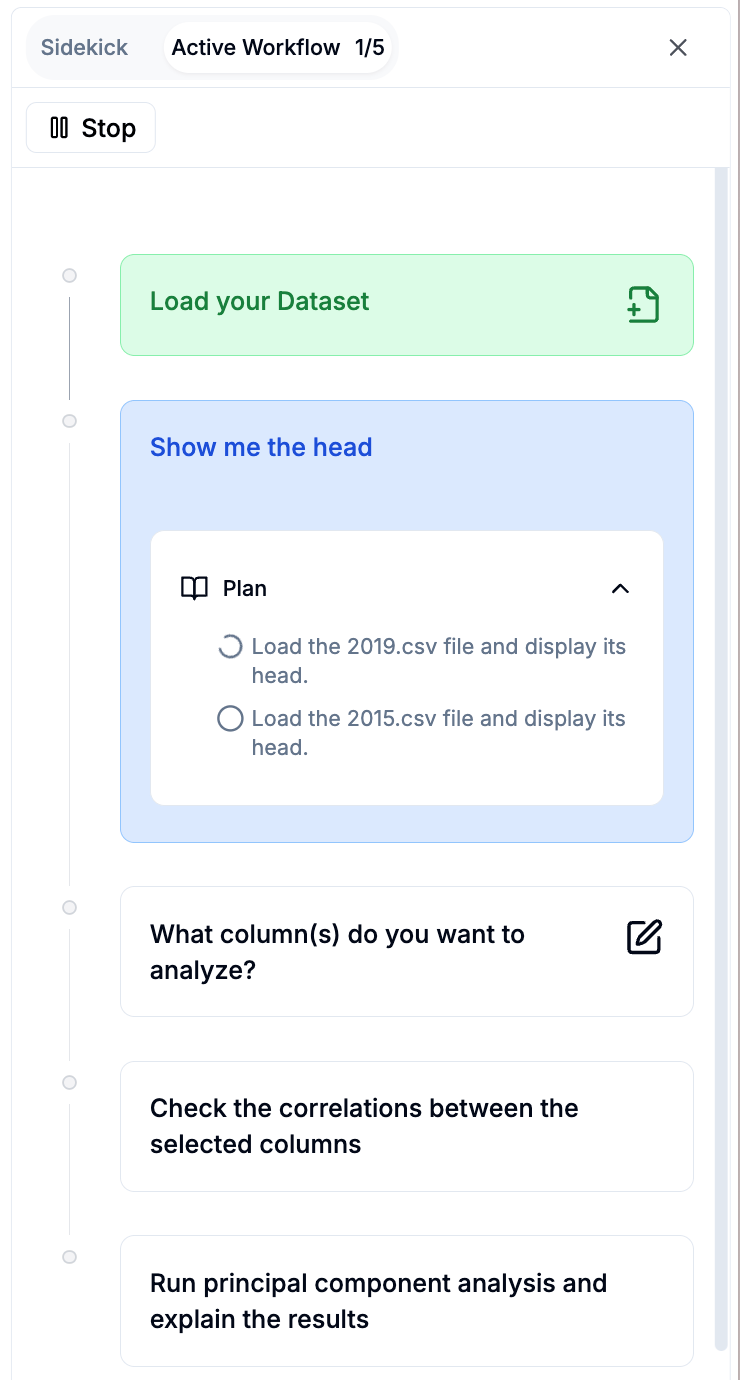Click the timeline dot beside Load your Dataset

coord(69,276)
